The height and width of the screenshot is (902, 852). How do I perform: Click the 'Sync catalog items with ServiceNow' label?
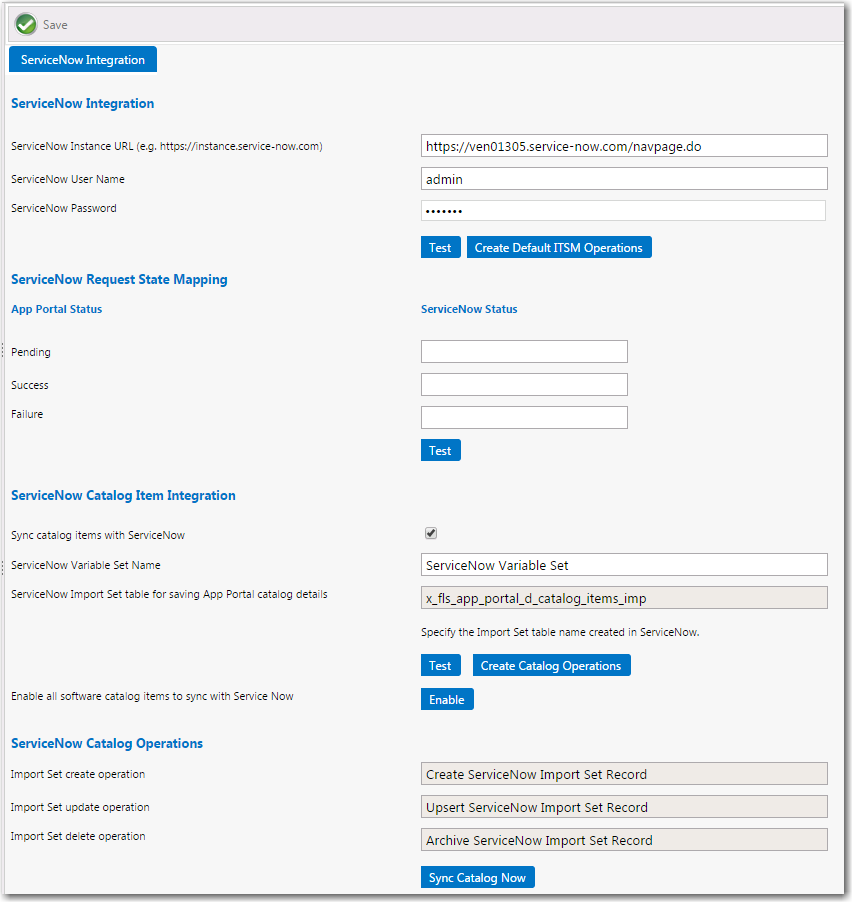coord(98,535)
